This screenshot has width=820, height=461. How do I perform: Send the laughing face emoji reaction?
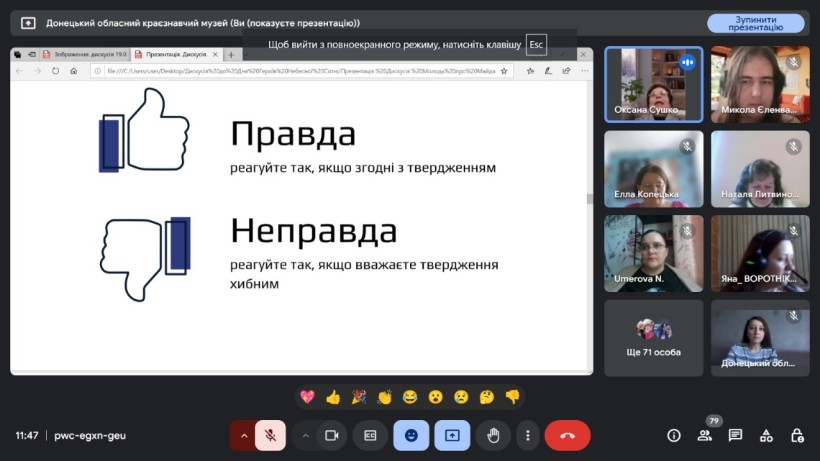pyautogui.click(x=410, y=397)
